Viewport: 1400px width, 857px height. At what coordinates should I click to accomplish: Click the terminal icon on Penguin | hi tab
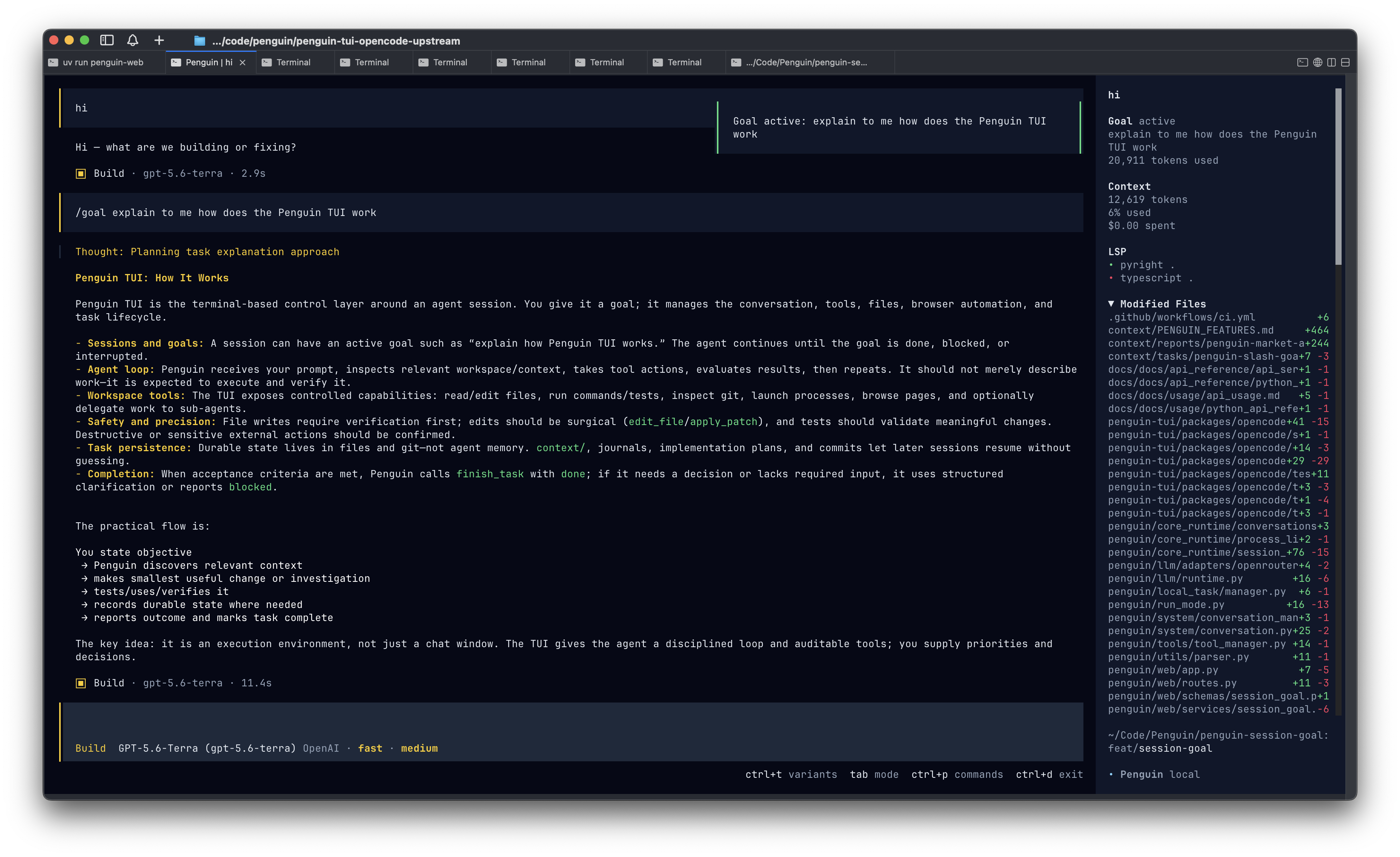(176, 63)
